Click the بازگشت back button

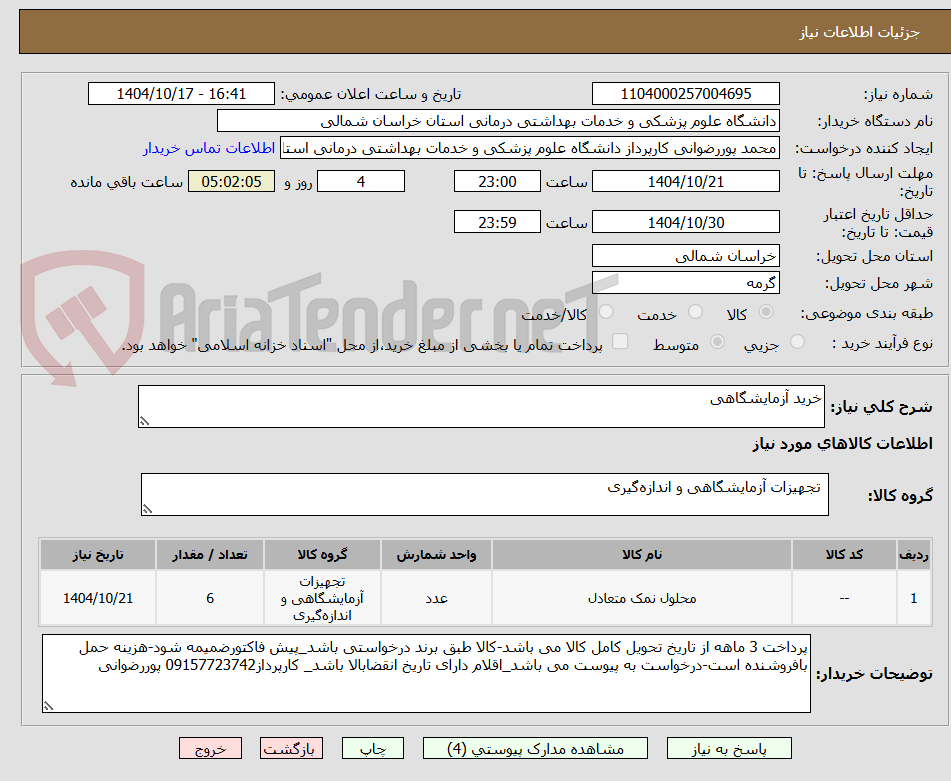(291, 748)
